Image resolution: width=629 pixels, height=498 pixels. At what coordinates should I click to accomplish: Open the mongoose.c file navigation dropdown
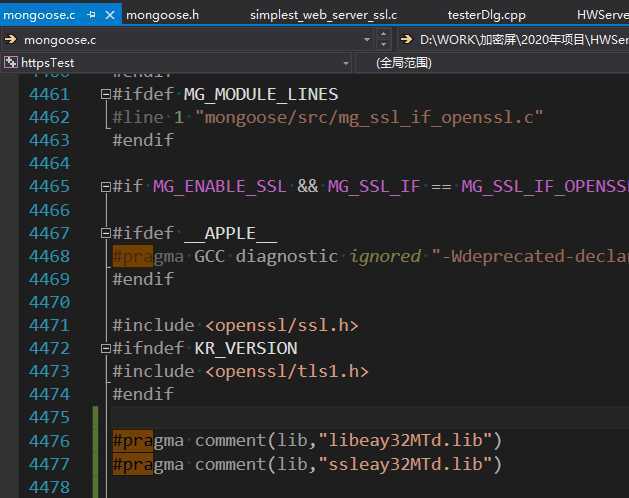[368, 40]
